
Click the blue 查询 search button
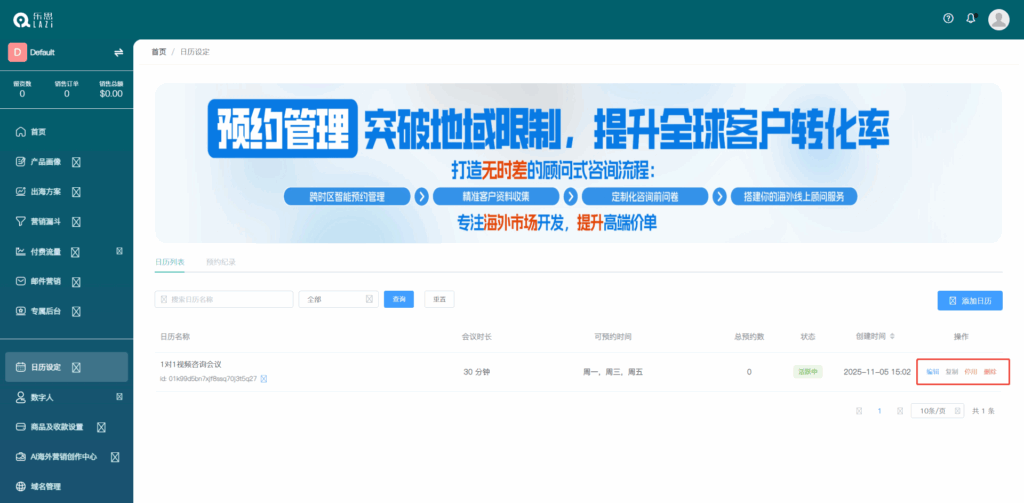pyautogui.click(x=399, y=299)
